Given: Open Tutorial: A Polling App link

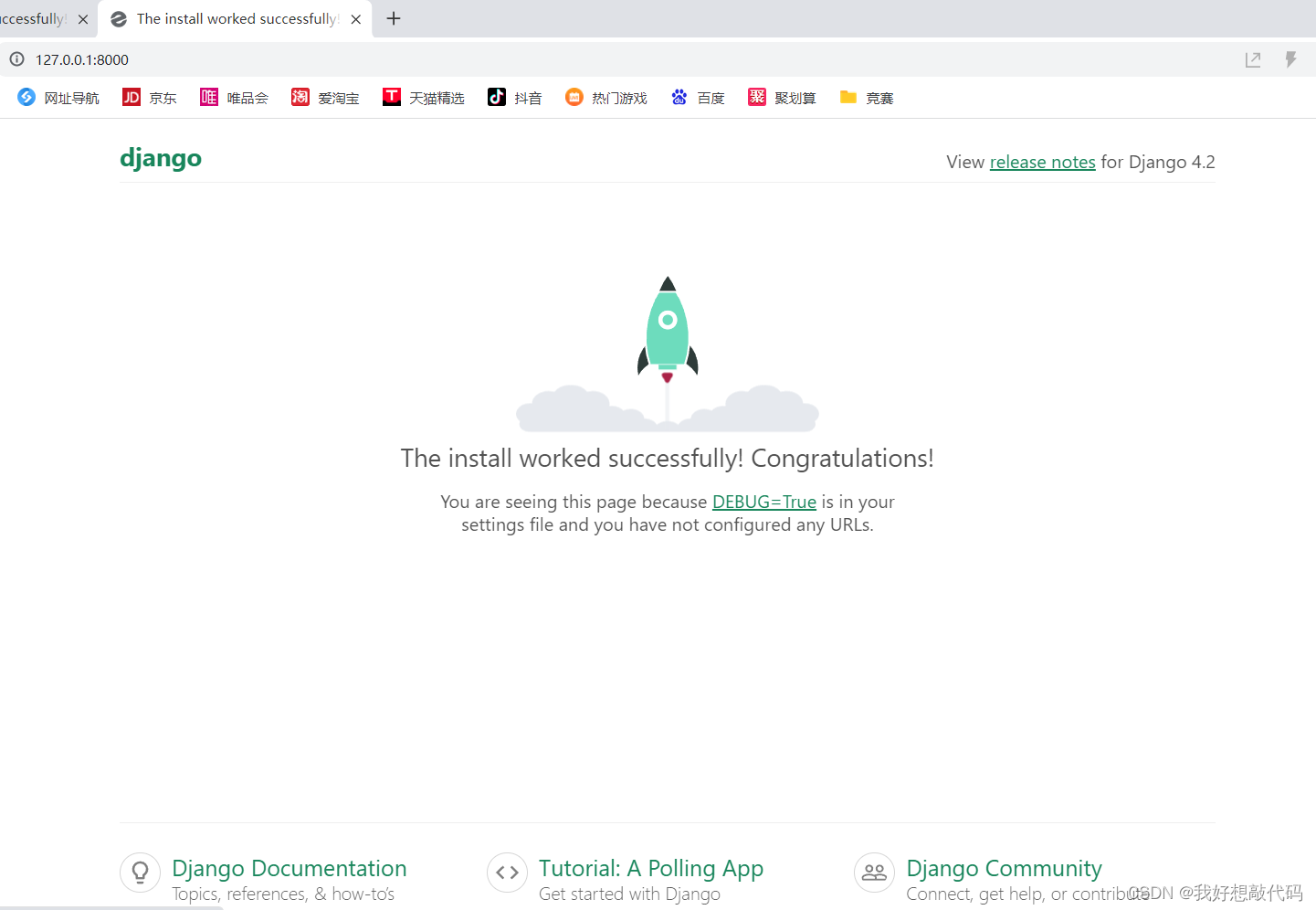Looking at the screenshot, I should [x=651, y=868].
